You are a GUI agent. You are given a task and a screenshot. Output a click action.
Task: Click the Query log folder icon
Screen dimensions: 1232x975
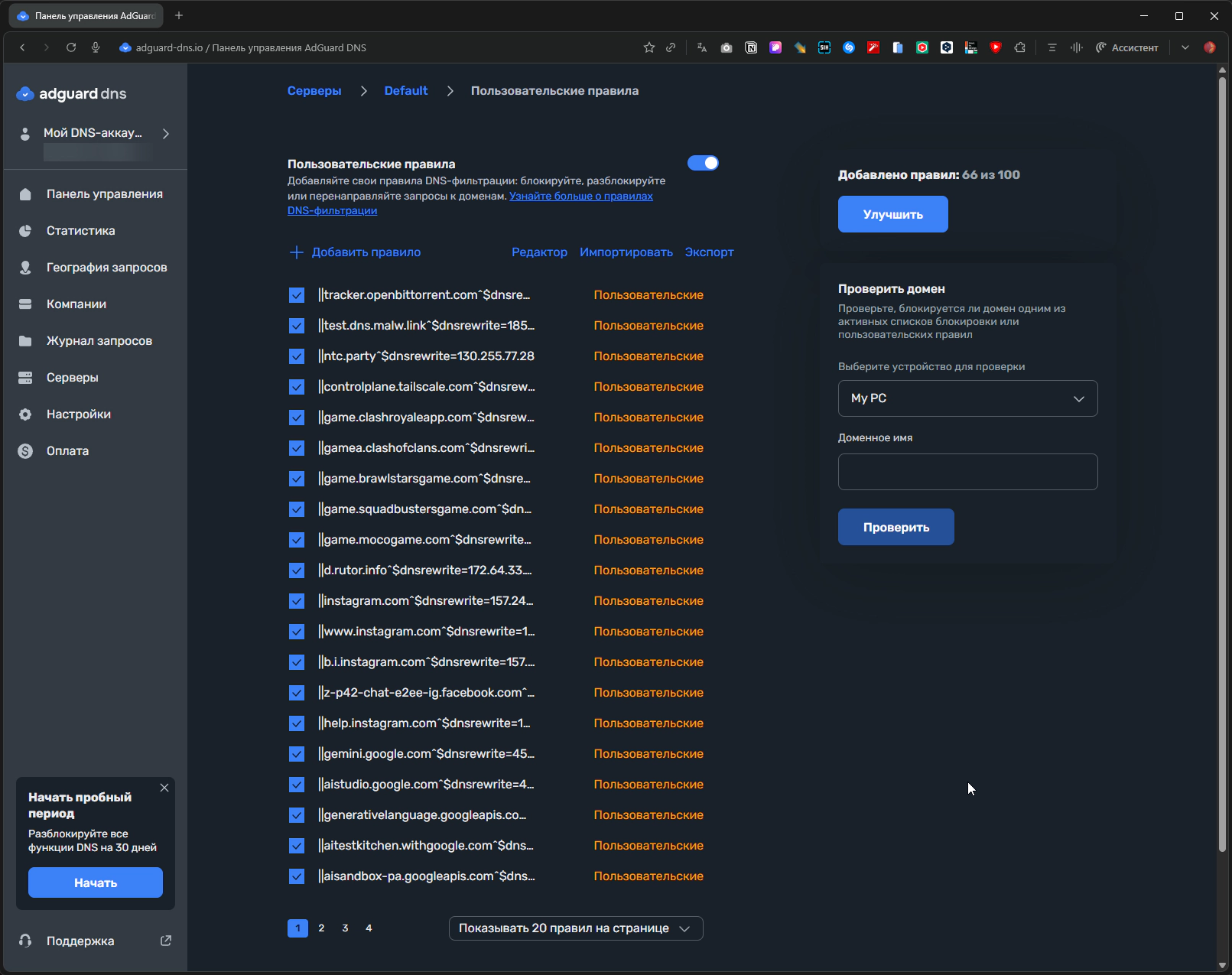coord(25,341)
